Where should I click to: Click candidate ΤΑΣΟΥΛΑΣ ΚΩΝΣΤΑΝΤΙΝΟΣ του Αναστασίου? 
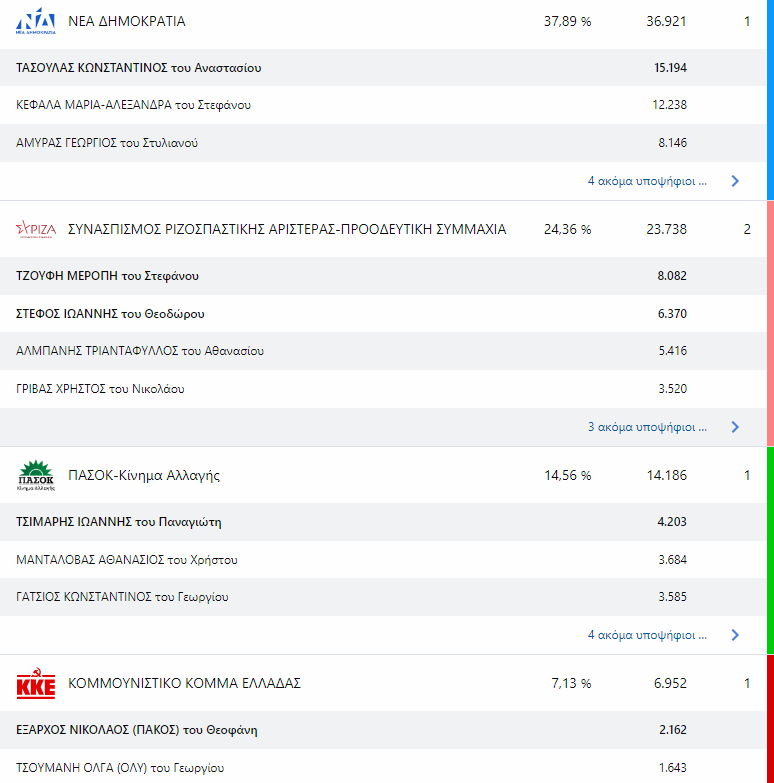point(138,67)
